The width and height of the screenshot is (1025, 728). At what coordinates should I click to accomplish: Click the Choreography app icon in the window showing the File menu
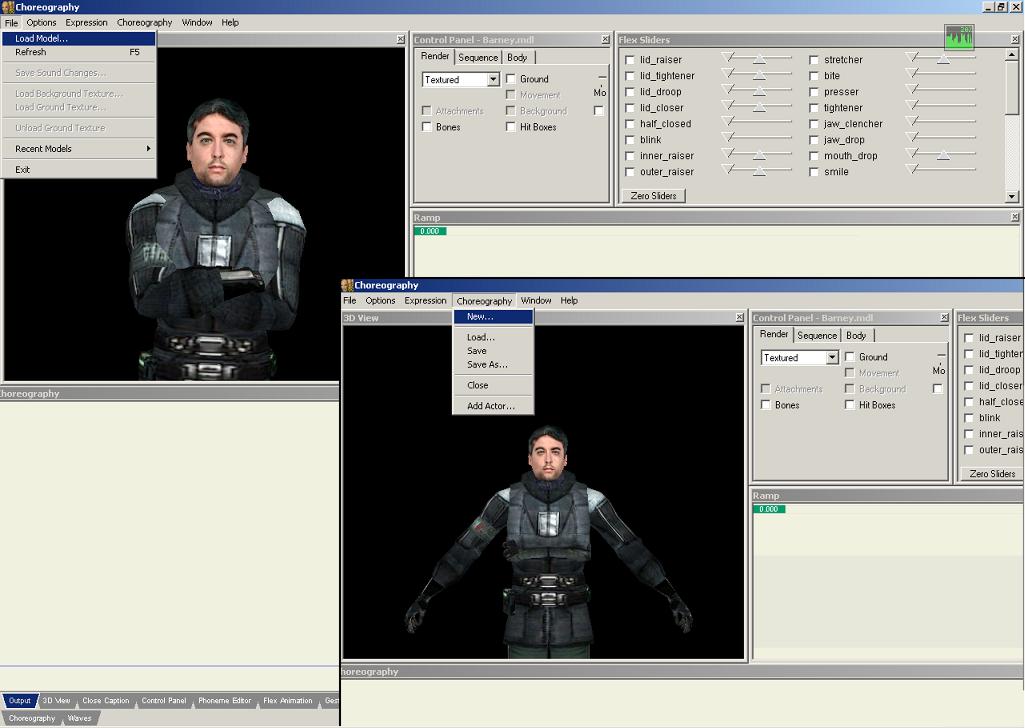[7, 7]
